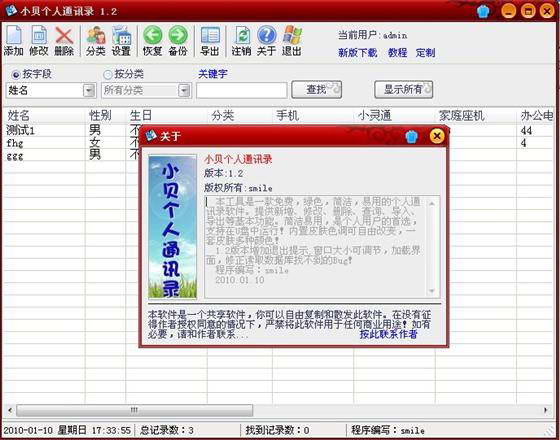Click the skin shirt icon in 关于 dialog

pos(411,136)
